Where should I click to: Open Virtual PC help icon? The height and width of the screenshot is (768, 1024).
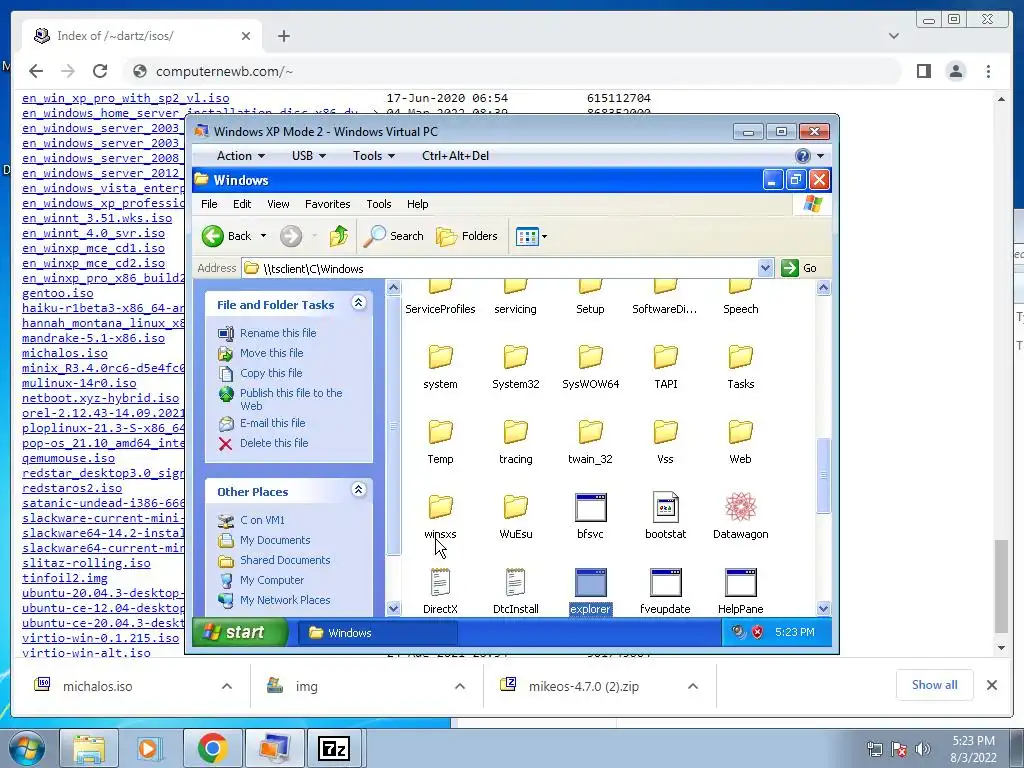pos(803,155)
